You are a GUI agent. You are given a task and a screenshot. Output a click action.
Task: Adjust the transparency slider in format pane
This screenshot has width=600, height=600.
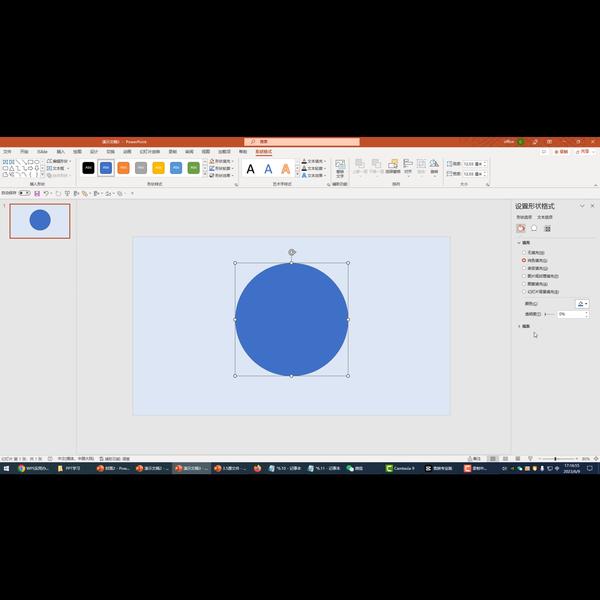pos(549,314)
